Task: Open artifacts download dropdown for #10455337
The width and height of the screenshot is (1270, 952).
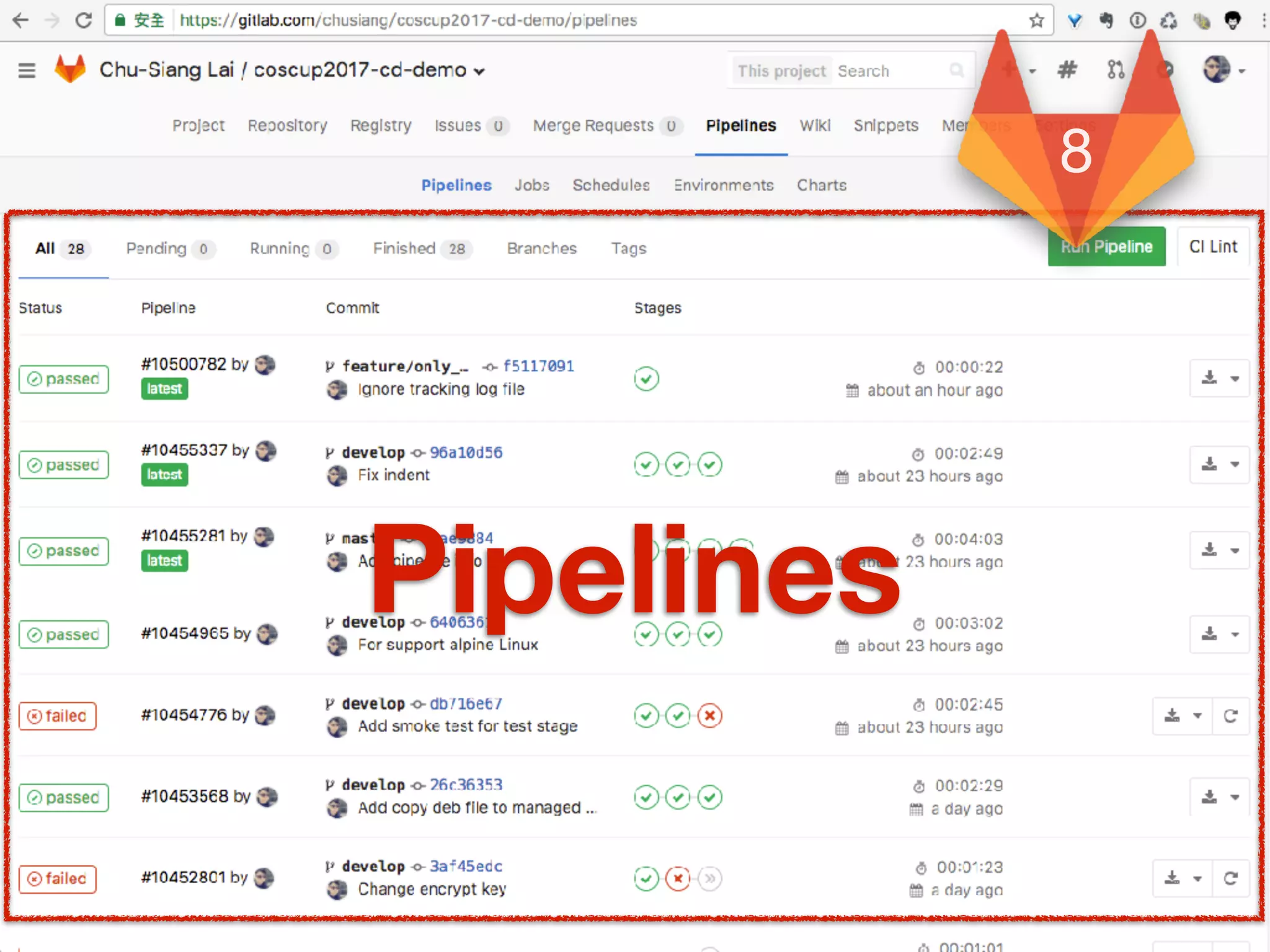Action: [x=1219, y=464]
